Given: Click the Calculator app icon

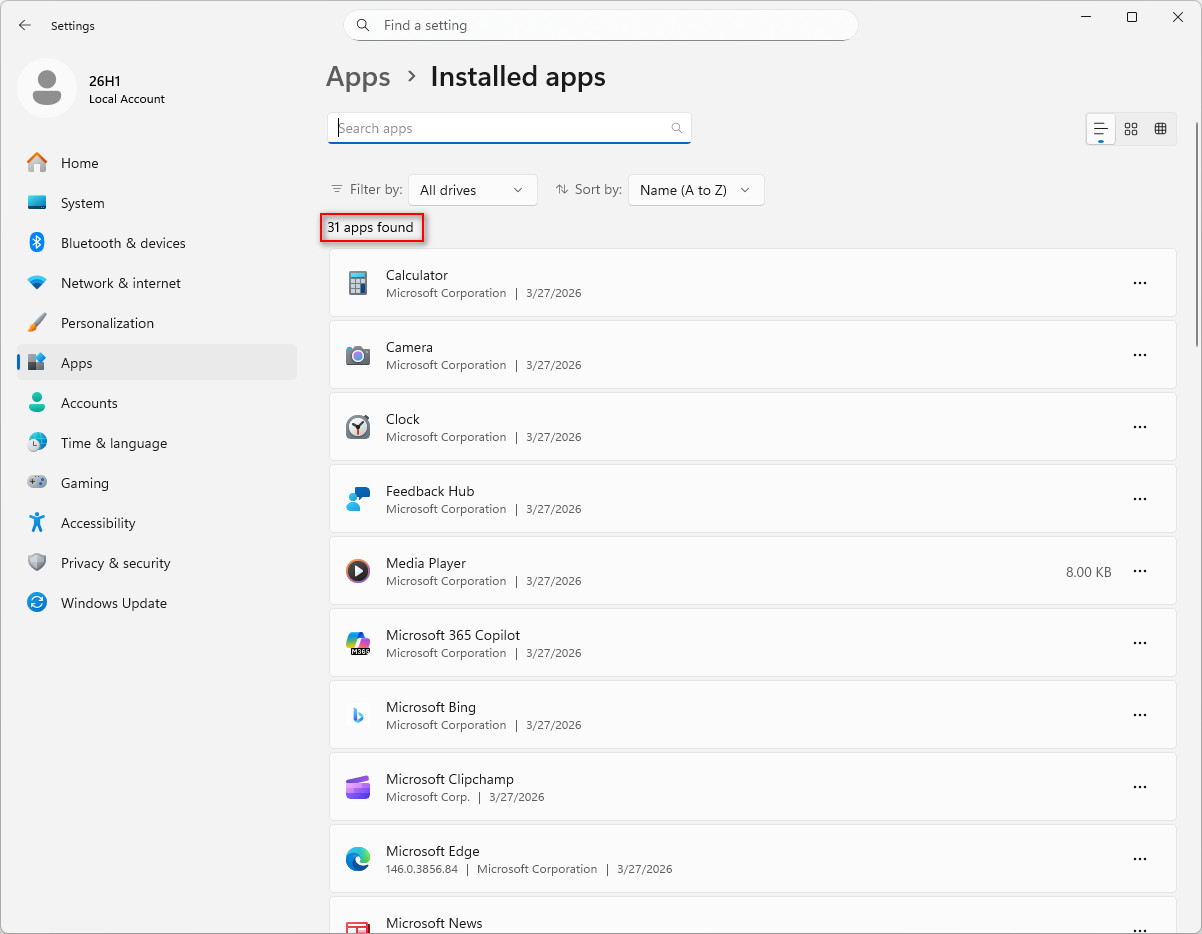Looking at the screenshot, I should click(358, 283).
